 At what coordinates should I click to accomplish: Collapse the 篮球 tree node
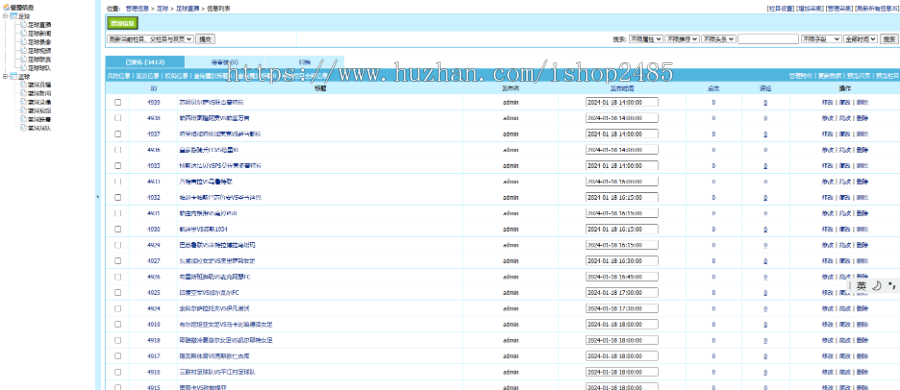tap(5, 76)
